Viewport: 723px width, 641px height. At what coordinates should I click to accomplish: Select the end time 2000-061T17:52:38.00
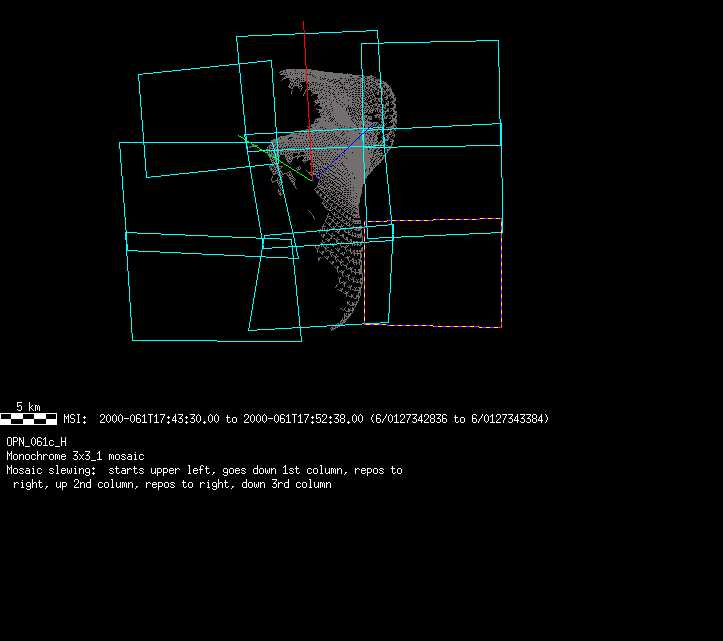click(303, 419)
